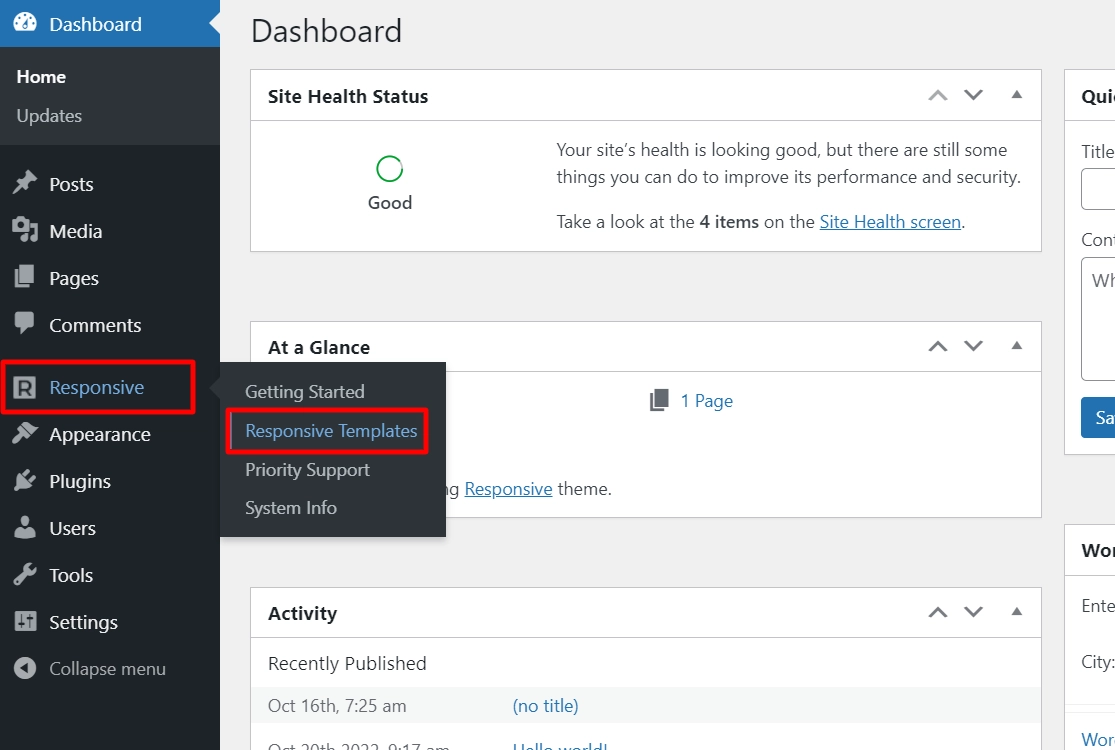Click the Appearance brush icon
Screen dimensions: 1115x750
tap(33, 434)
